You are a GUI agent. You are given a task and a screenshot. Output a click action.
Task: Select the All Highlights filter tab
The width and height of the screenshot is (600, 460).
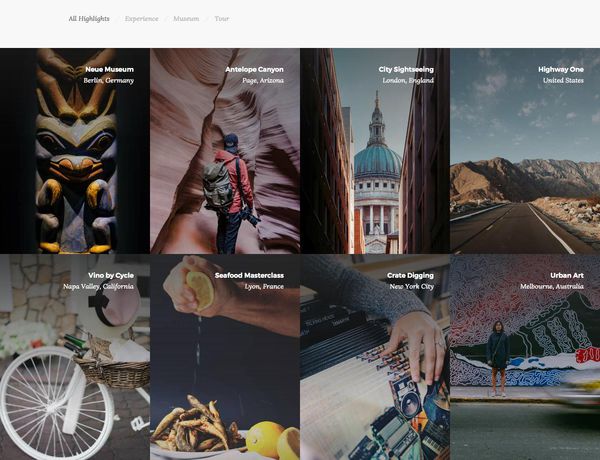coord(88,18)
